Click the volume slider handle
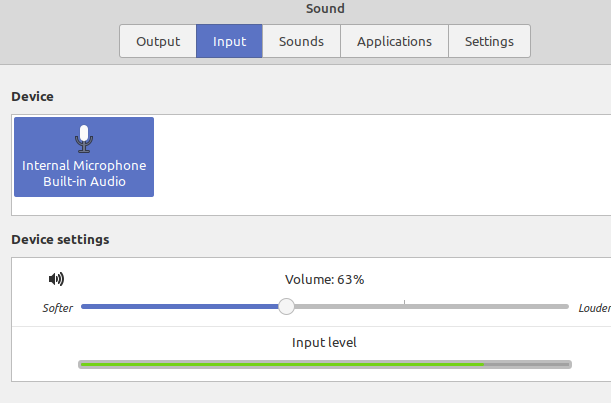 click(x=286, y=307)
